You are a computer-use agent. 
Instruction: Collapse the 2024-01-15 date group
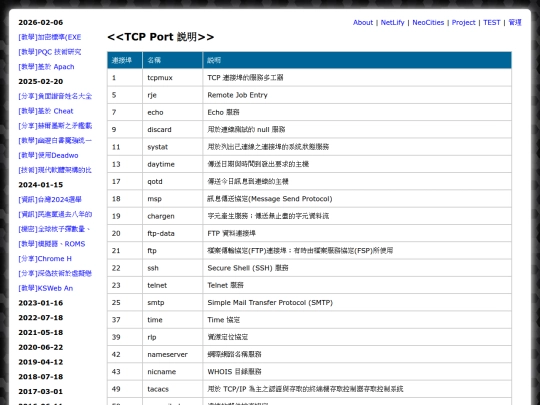coord(41,185)
